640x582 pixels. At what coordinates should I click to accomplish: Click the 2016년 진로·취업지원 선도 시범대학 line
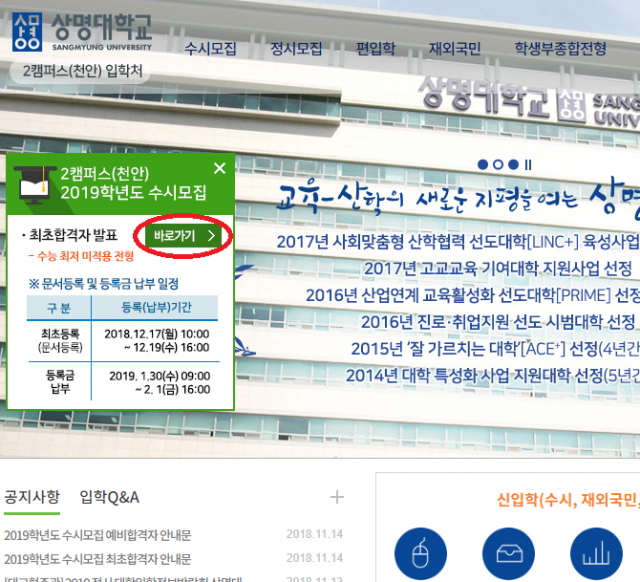tap(498, 322)
